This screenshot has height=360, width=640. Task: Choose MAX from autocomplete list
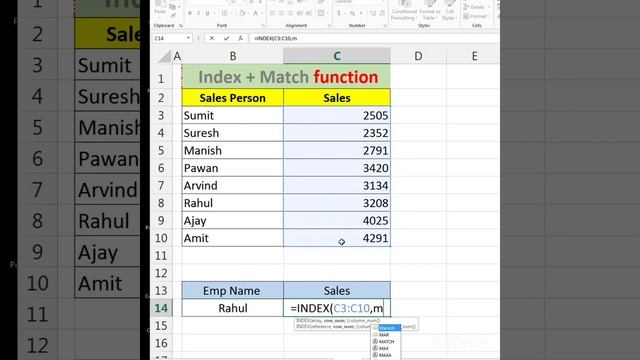click(x=386, y=348)
